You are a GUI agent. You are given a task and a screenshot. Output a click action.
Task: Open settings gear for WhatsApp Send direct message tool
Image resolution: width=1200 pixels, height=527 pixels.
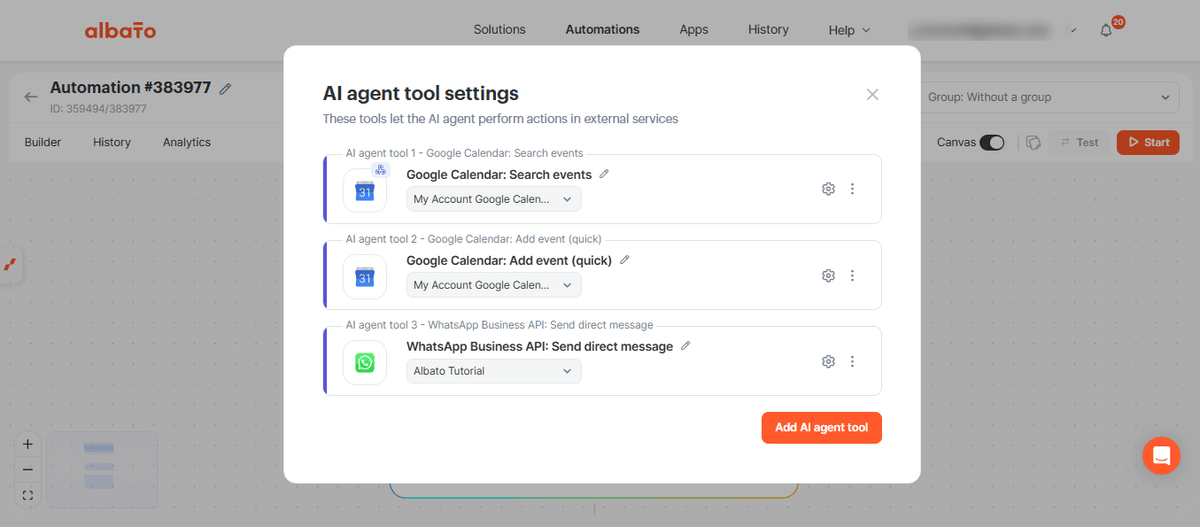(828, 362)
